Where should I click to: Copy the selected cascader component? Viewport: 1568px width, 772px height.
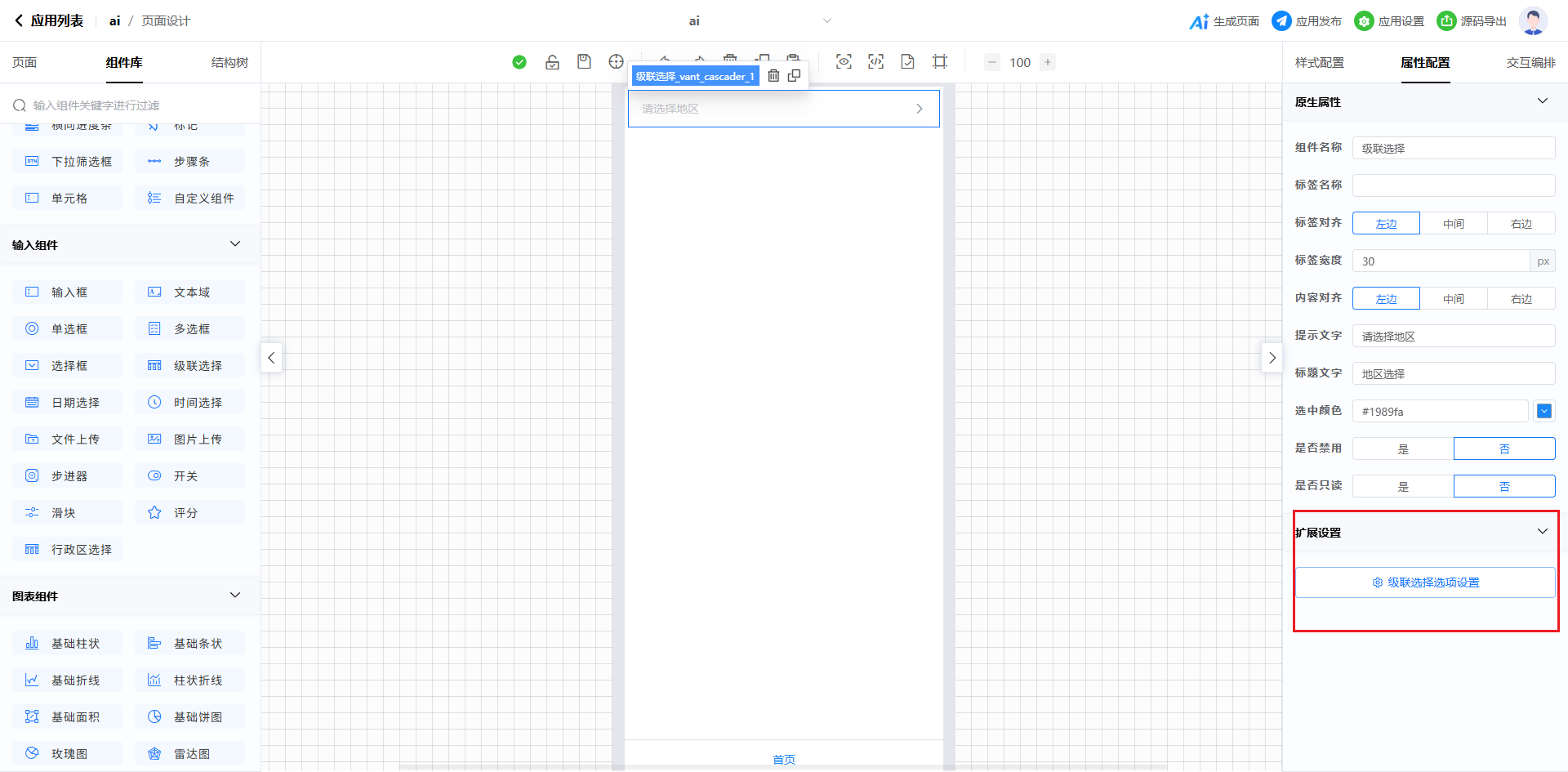click(794, 76)
